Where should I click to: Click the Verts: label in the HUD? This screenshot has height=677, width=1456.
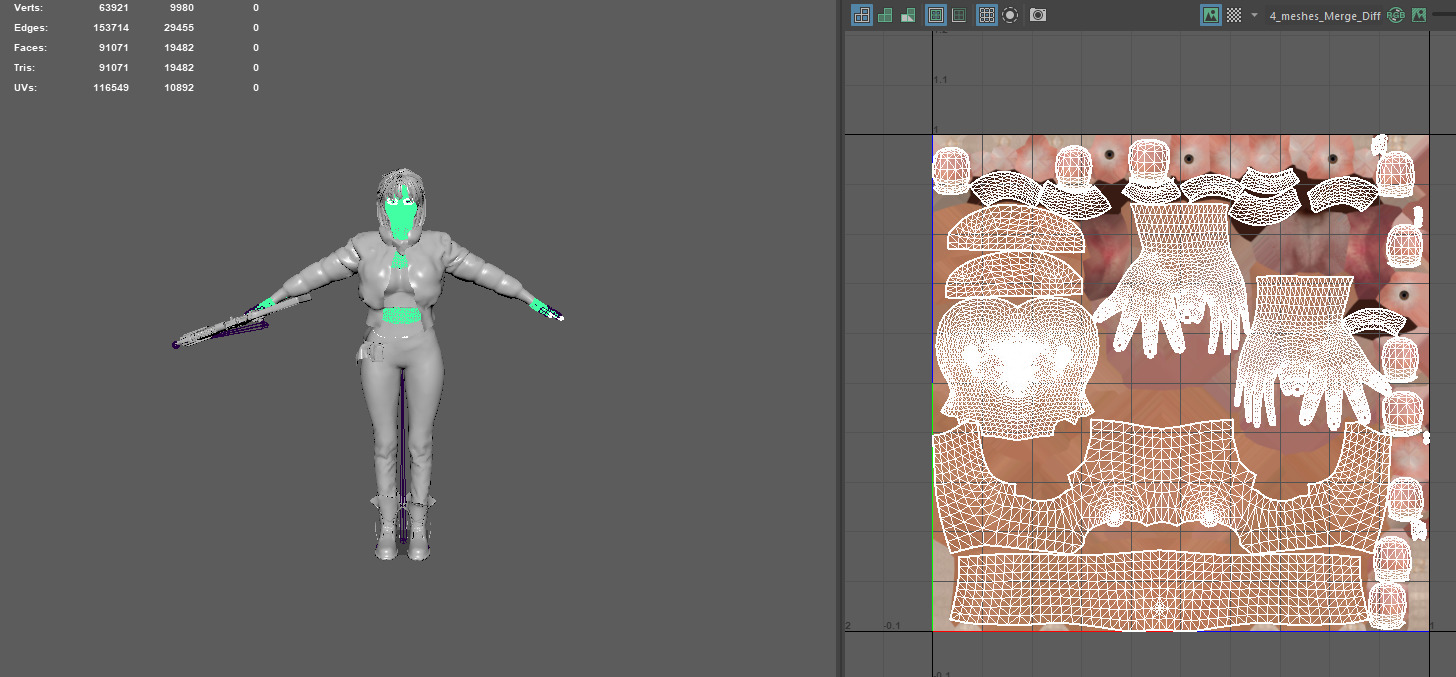[29, 8]
